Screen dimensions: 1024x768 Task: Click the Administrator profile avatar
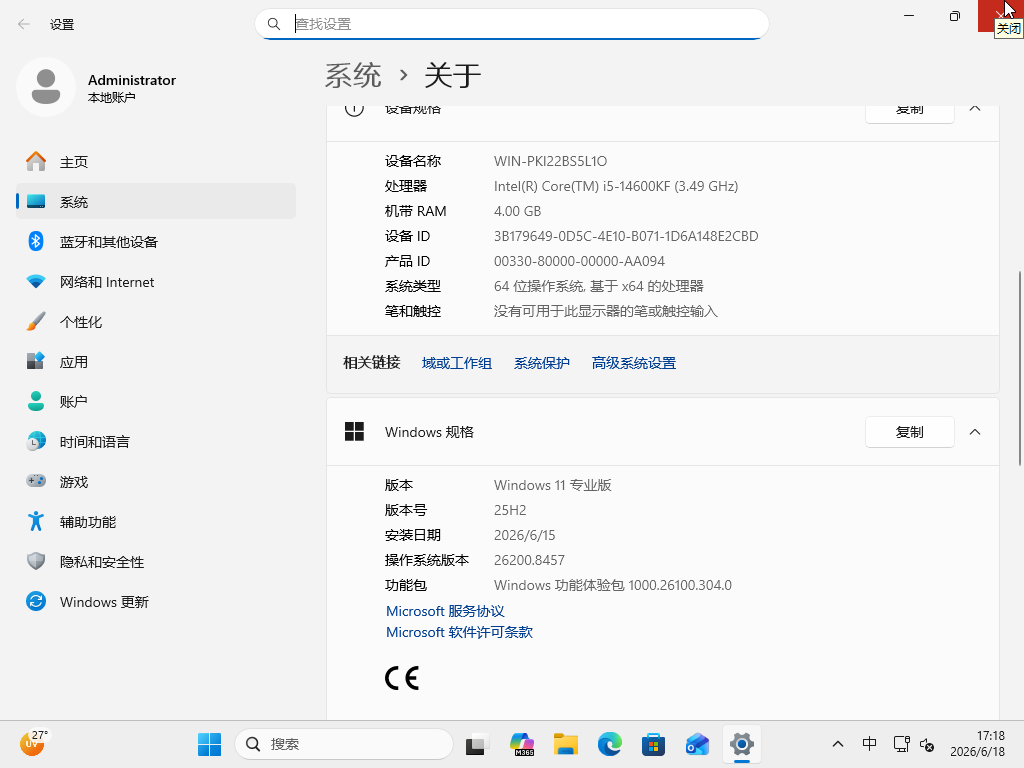pyautogui.click(x=46, y=87)
